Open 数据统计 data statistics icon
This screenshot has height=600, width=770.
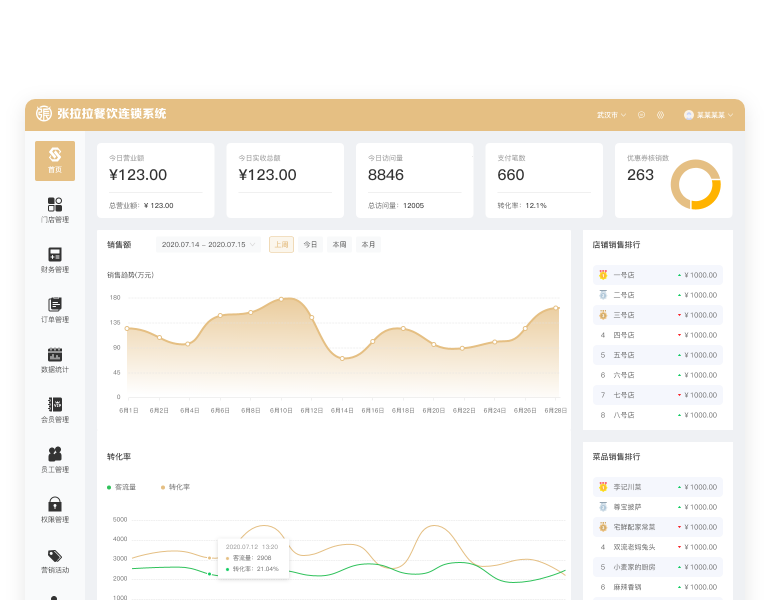pyautogui.click(x=55, y=360)
